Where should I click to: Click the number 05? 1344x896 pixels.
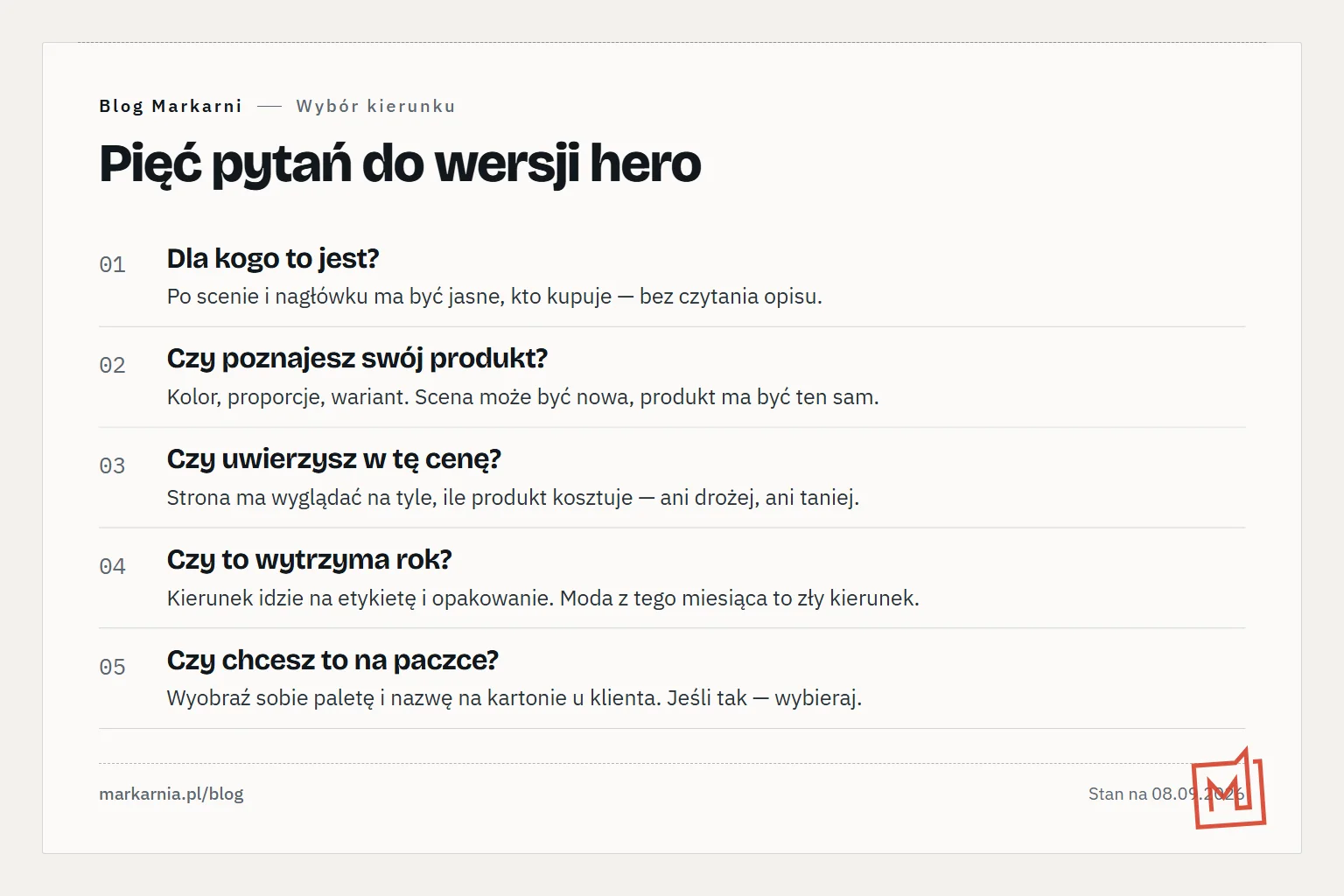112,667
